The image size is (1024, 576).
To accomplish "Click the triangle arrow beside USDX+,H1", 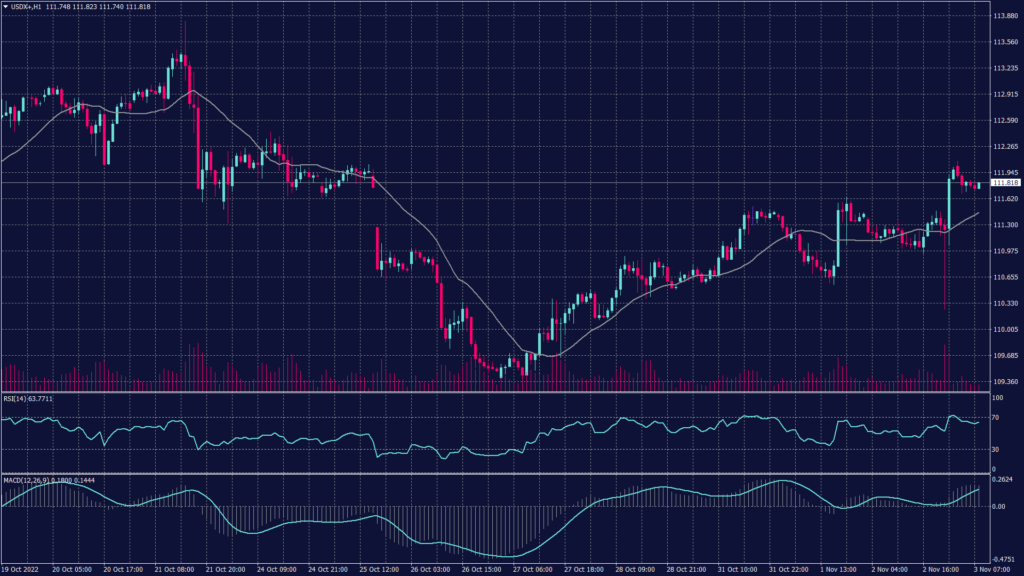I will [6, 6].
